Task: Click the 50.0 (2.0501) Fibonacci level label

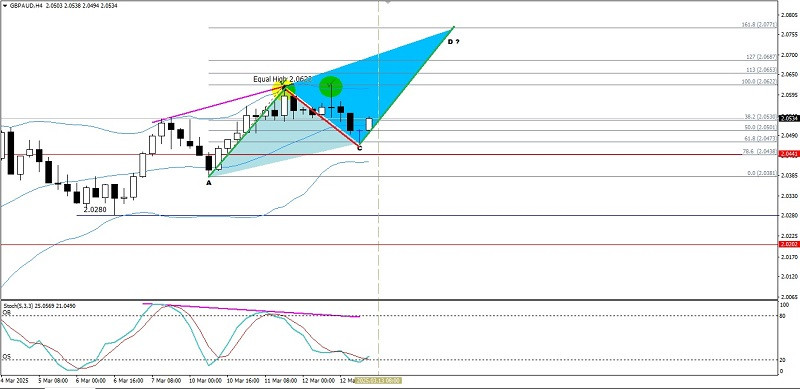Action: point(761,127)
